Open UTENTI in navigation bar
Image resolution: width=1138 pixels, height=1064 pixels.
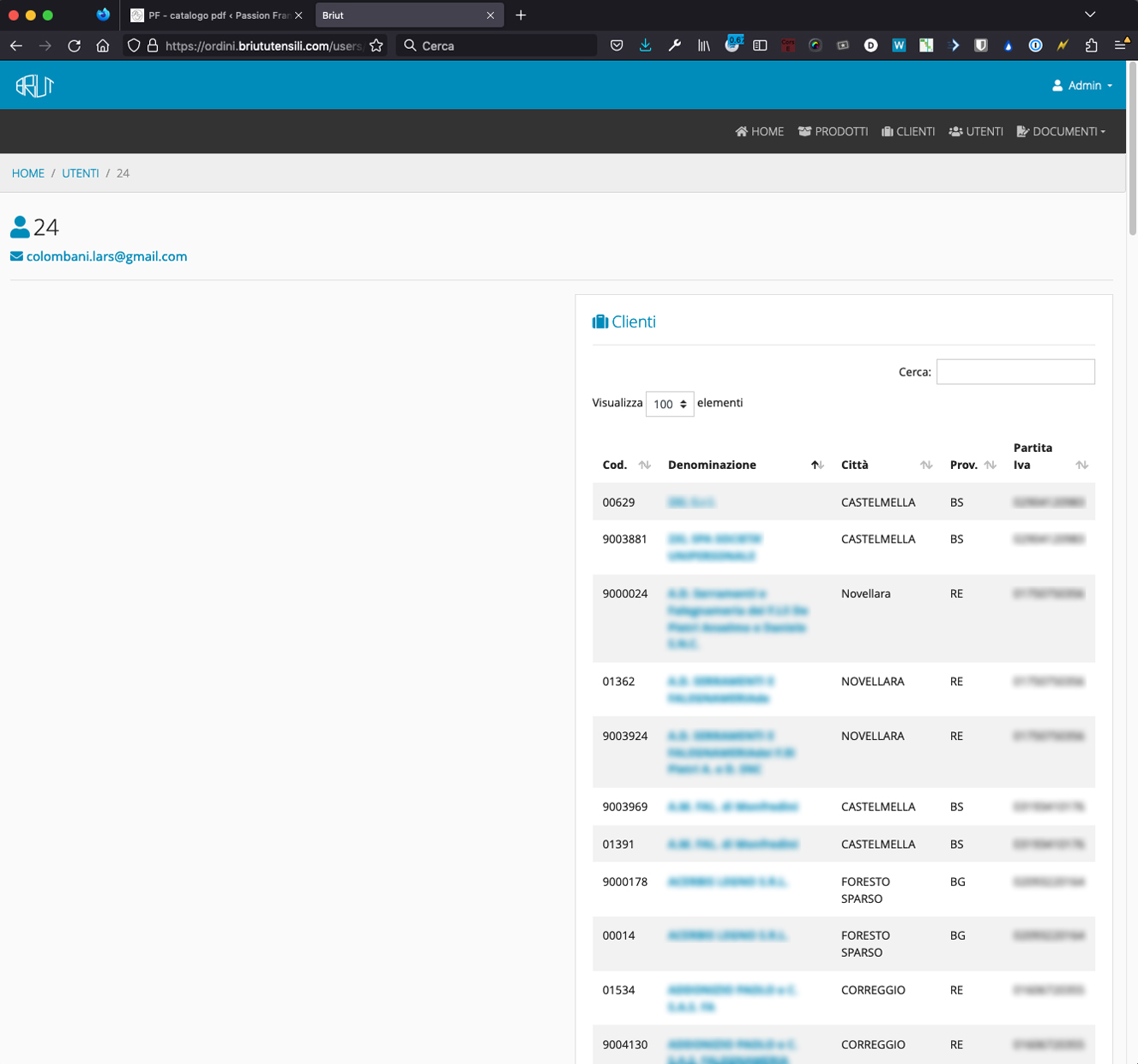tap(976, 131)
